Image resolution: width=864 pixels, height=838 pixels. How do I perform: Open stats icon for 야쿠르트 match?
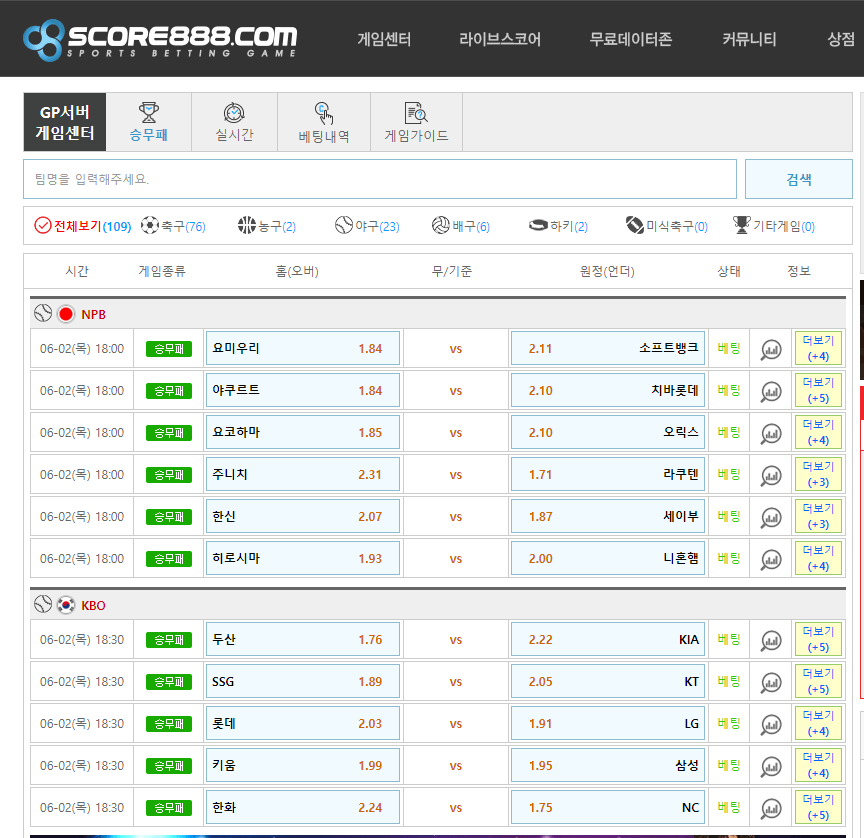coord(771,391)
